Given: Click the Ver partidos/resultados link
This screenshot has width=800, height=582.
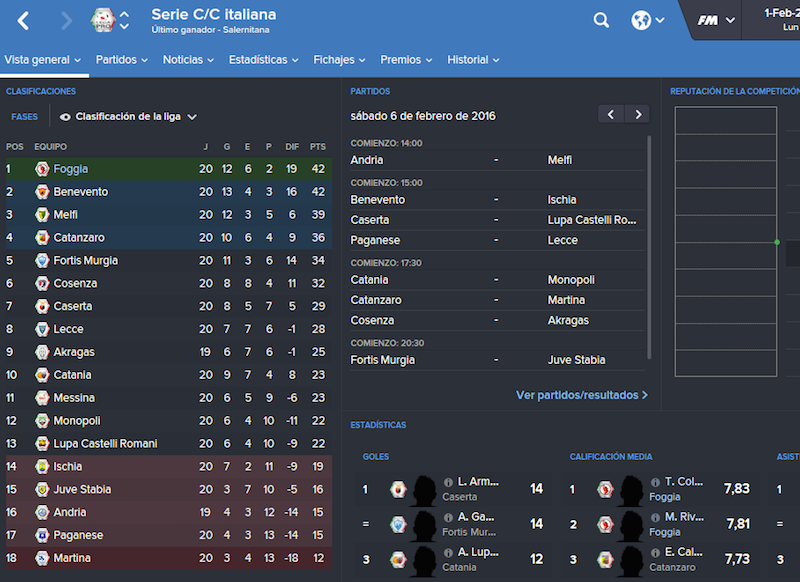Looking at the screenshot, I should click(582, 395).
